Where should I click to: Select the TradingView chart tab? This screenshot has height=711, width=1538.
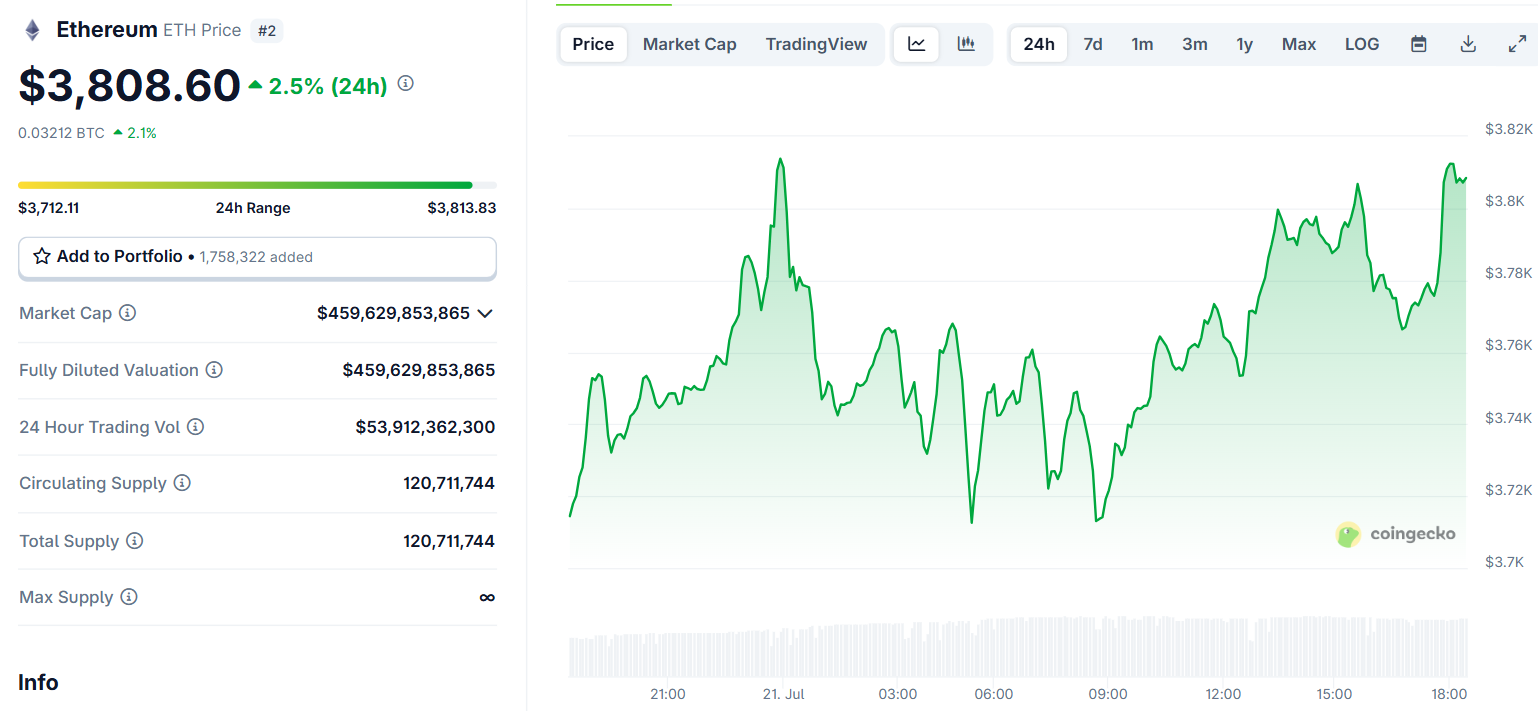(x=816, y=44)
